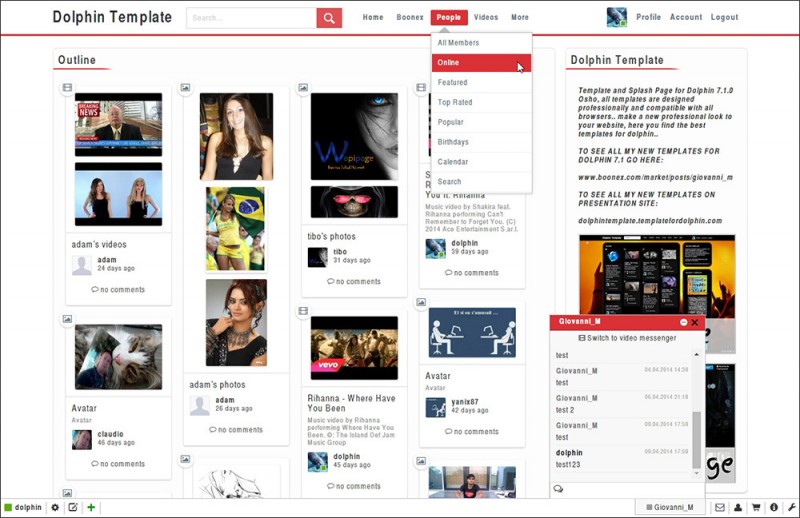The height and width of the screenshot is (518, 800).
Task: Open the Dolphin Template site logo
Action: (x=112, y=17)
